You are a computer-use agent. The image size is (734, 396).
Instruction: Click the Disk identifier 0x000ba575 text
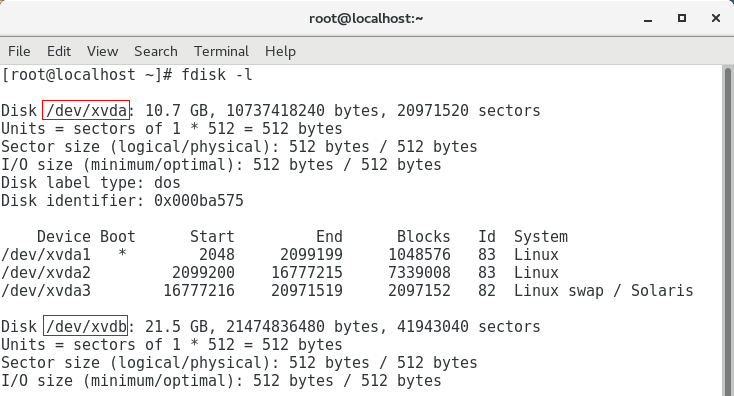coord(122,200)
